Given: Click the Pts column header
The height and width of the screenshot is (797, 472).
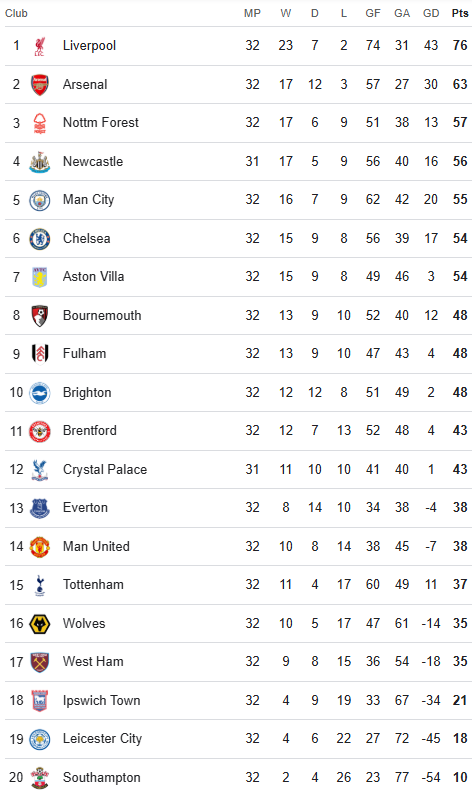Looking at the screenshot, I should [x=460, y=13].
